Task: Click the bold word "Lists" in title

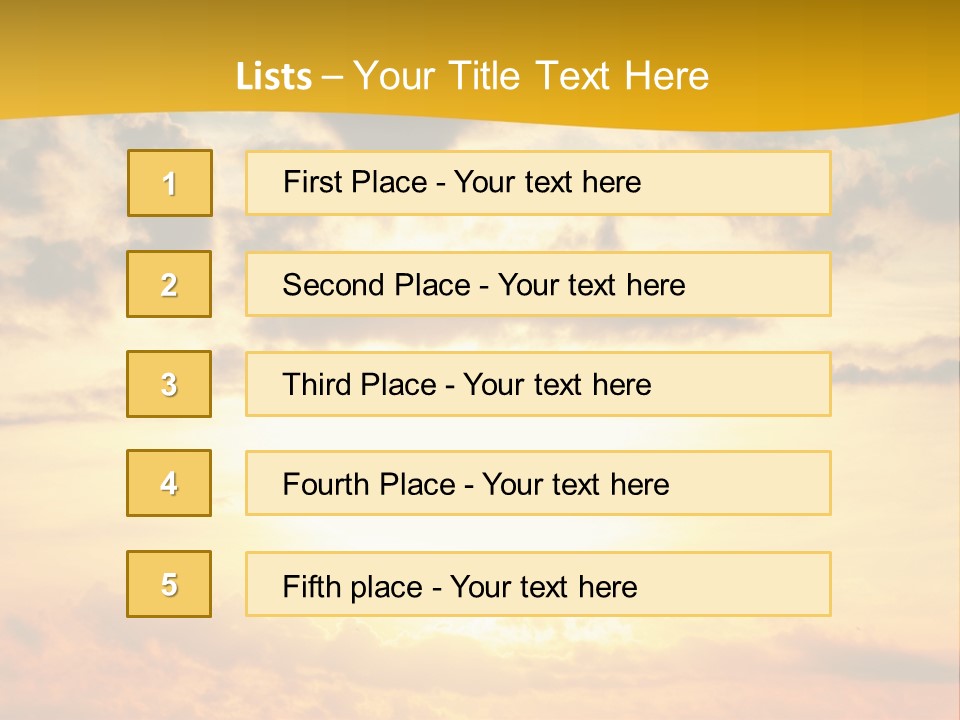Action: point(273,77)
